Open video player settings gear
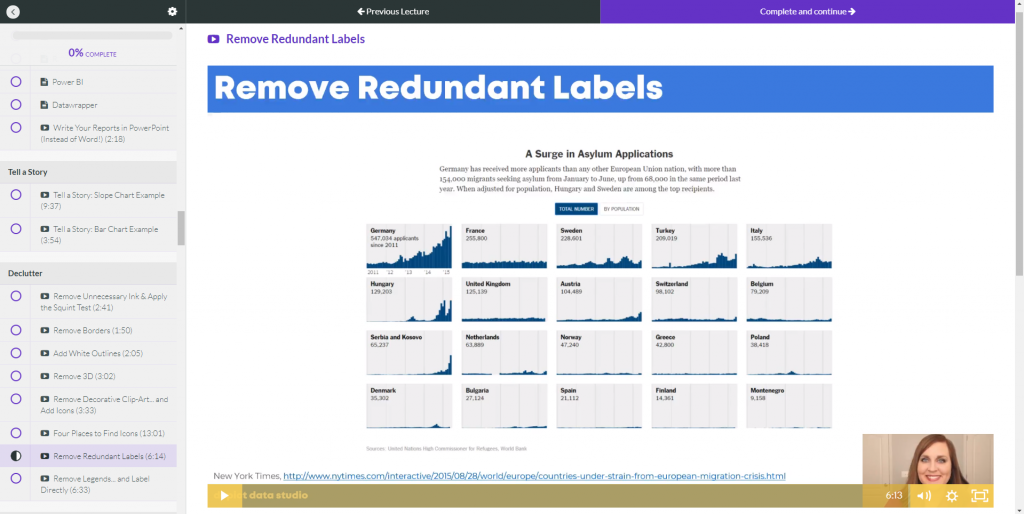Viewport: 1024px width, 514px height. tap(952, 496)
